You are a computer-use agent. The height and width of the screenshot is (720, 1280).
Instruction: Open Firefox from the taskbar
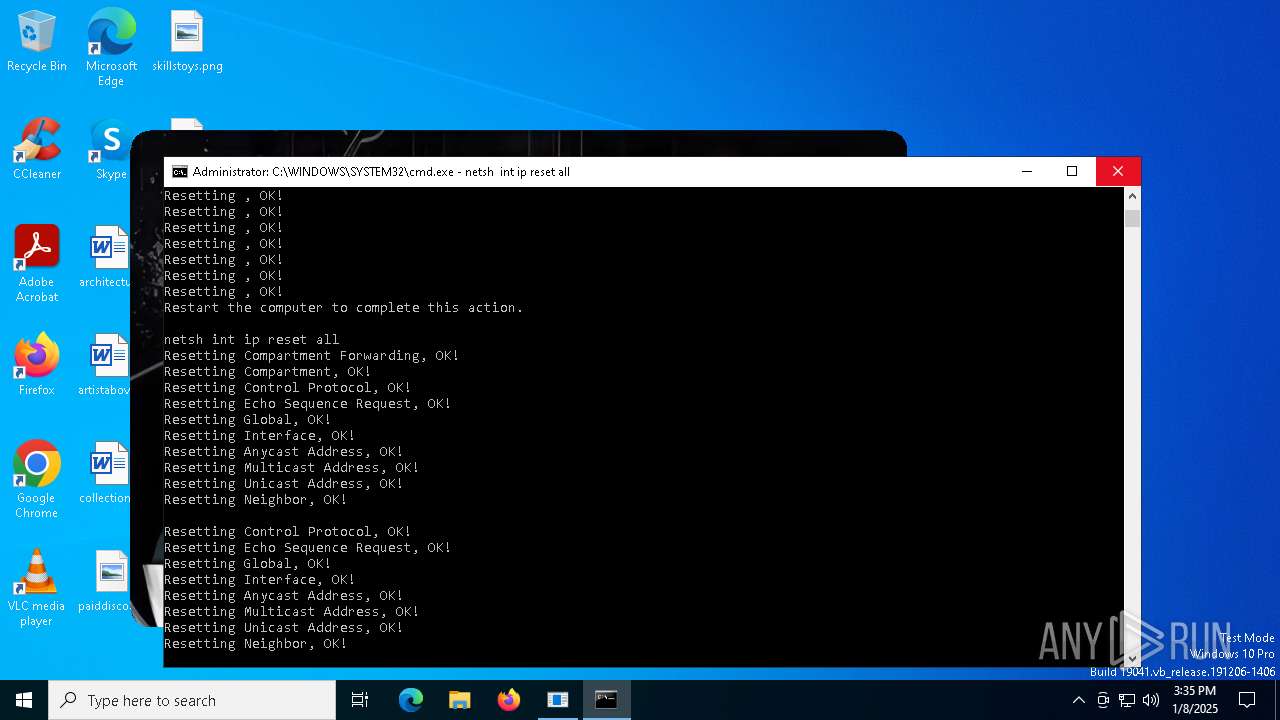508,700
